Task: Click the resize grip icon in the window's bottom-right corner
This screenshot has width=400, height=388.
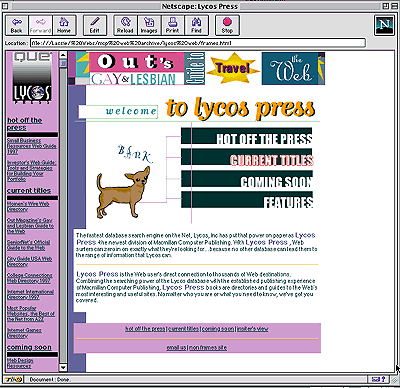Action: (394, 380)
